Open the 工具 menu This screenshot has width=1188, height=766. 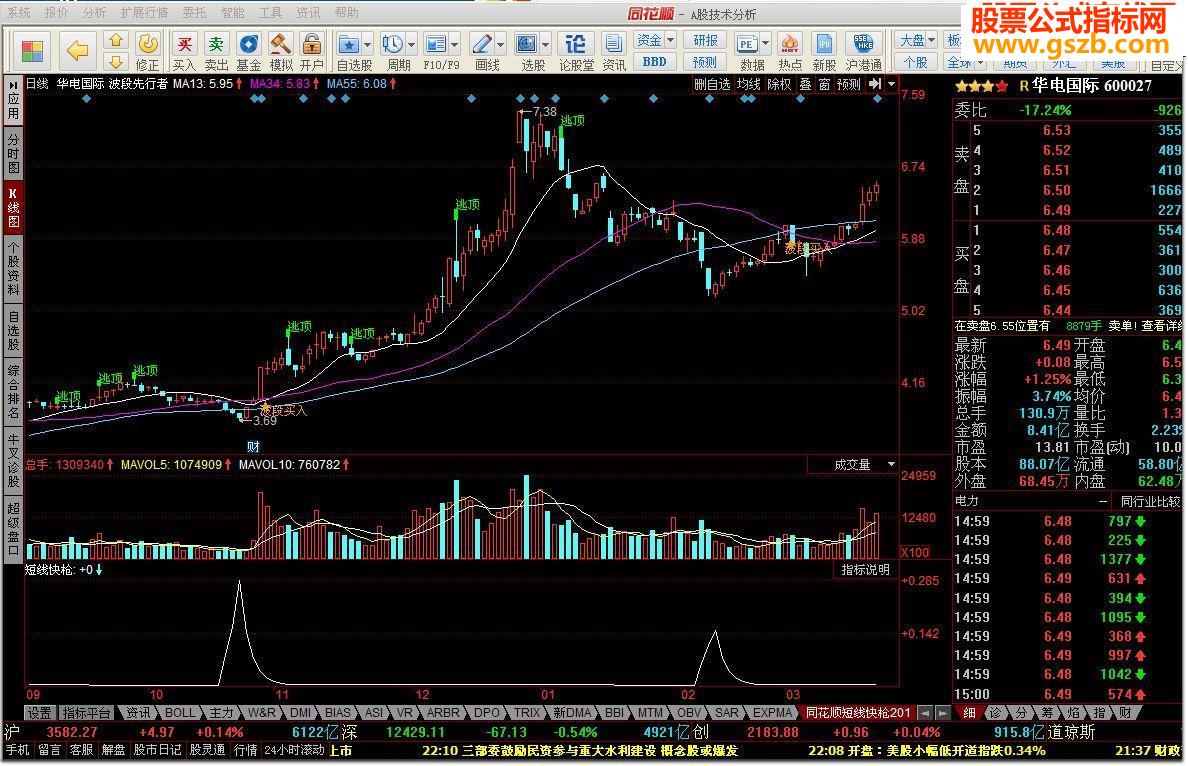(270, 12)
